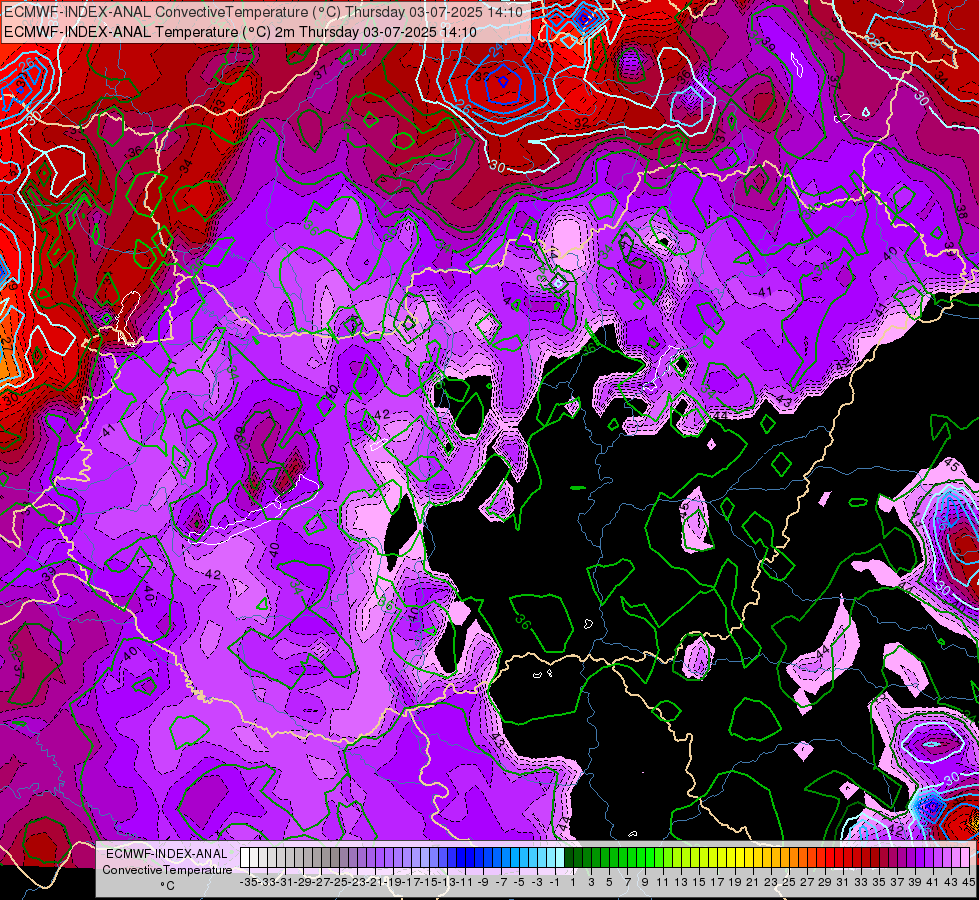Viewport: 979px width, 900px height.
Task: Select the legend value -35
Action: [248, 883]
